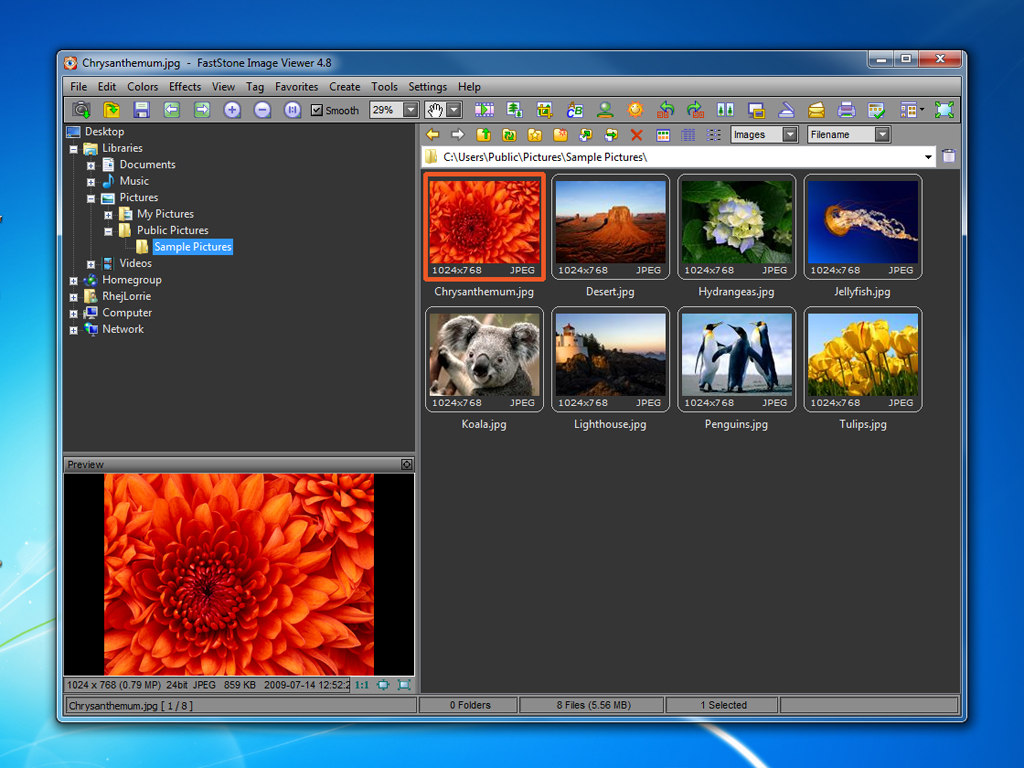
Task: Go to next image using green right arrow
Action: point(202,110)
